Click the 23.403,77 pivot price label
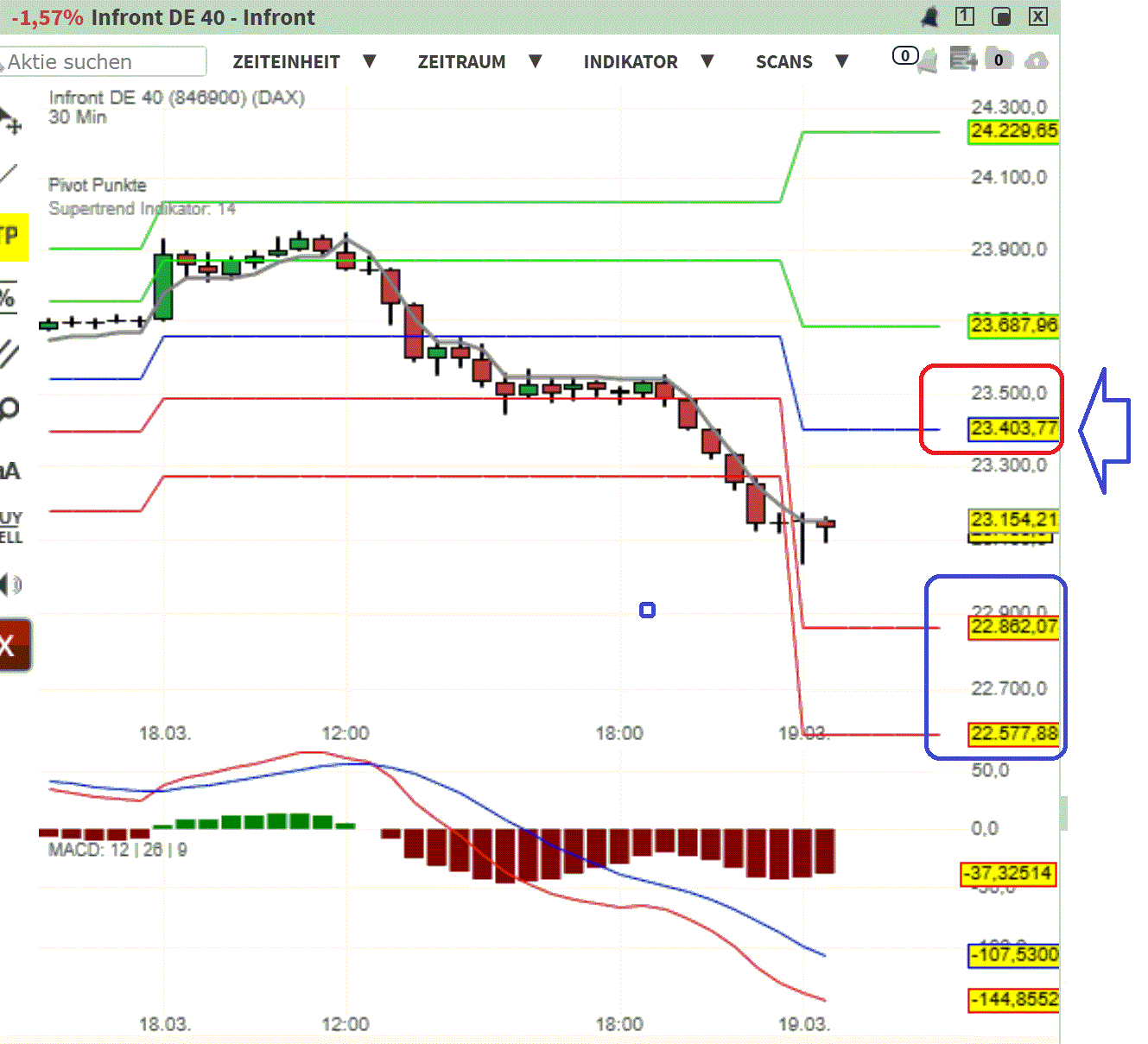 (x=1014, y=428)
